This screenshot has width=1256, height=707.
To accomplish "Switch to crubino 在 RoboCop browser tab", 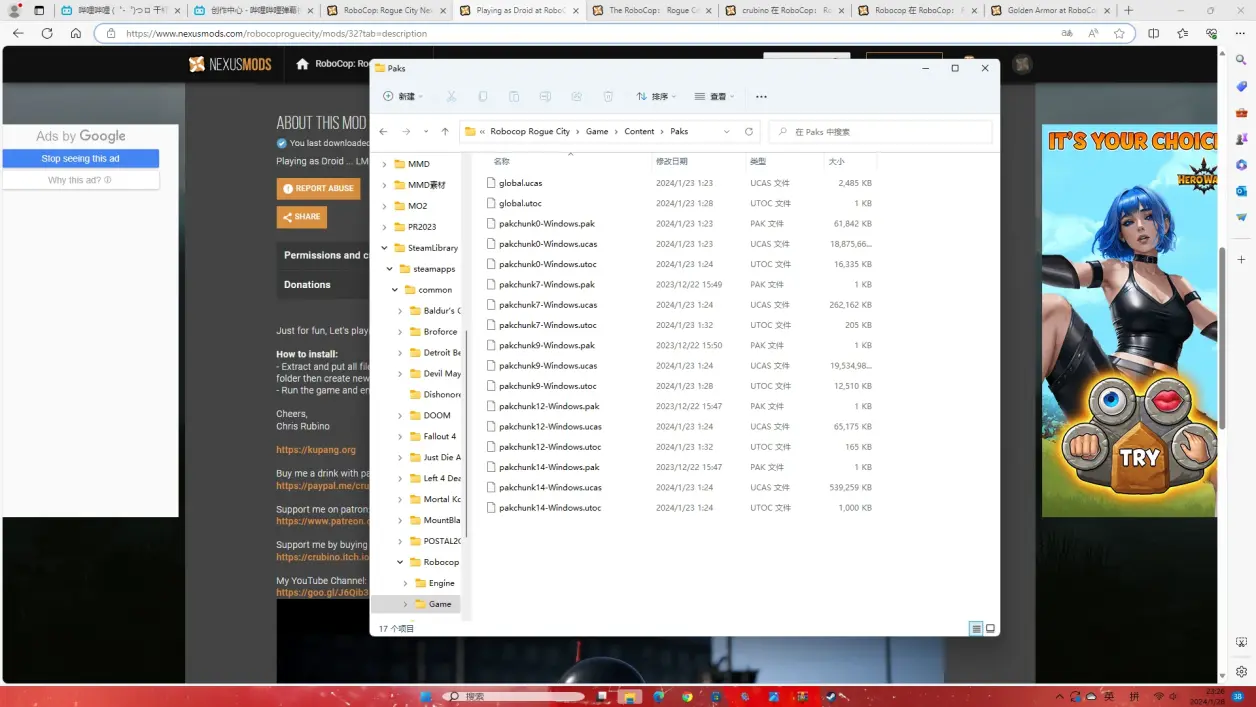I will (785, 10).
